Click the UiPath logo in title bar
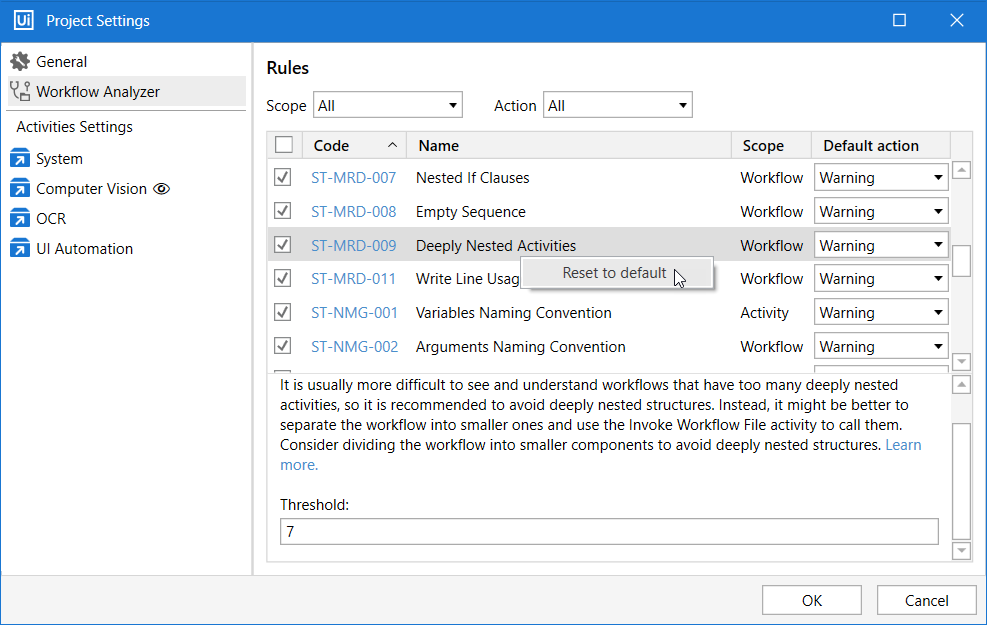This screenshot has height=625, width=987. (x=24, y=20)
